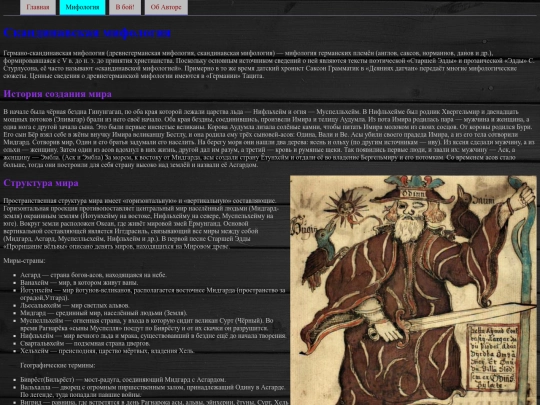540x405 pixels.
Task: Click the История создания мира heading
Action: 58,94
